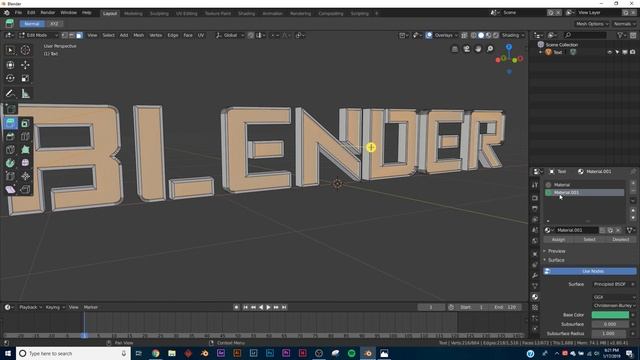
Task: Click the Deselect material button
Action: 620,240
